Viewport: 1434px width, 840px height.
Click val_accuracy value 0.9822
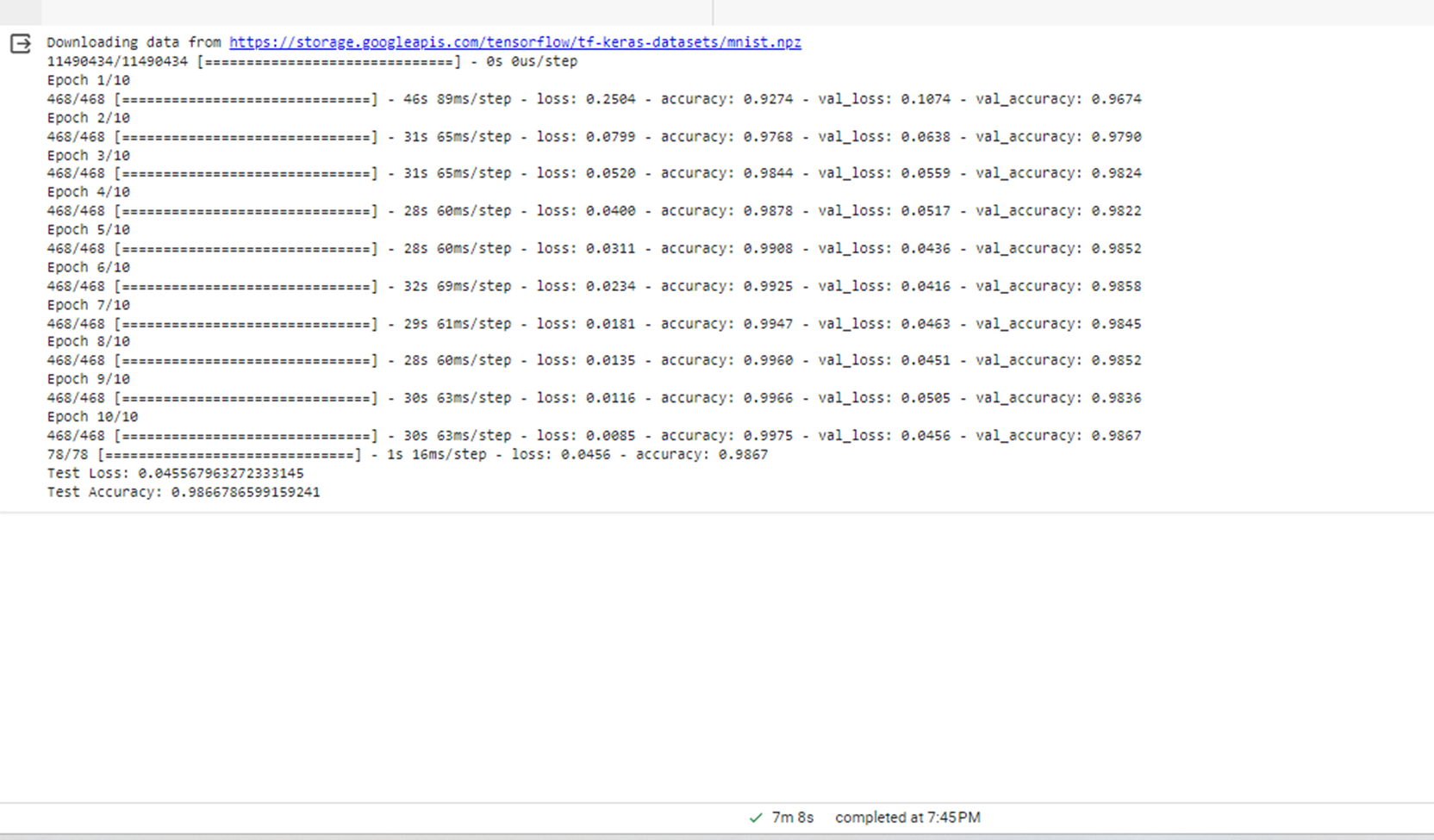[1116, 211]
